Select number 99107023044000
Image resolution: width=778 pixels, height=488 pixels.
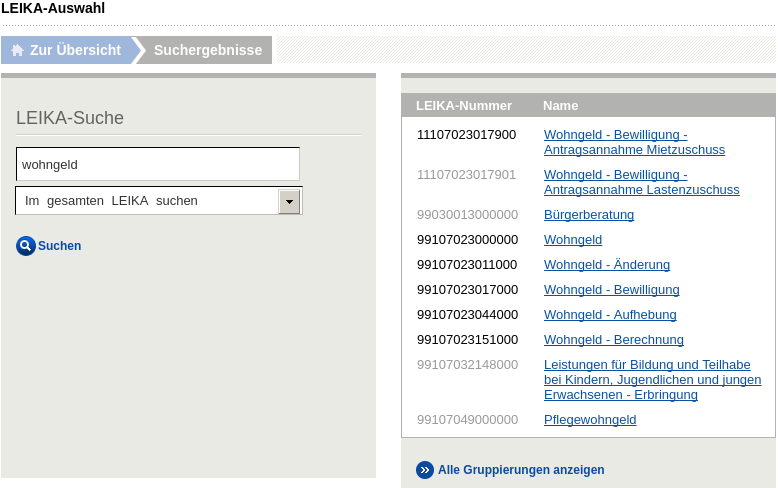467,314
